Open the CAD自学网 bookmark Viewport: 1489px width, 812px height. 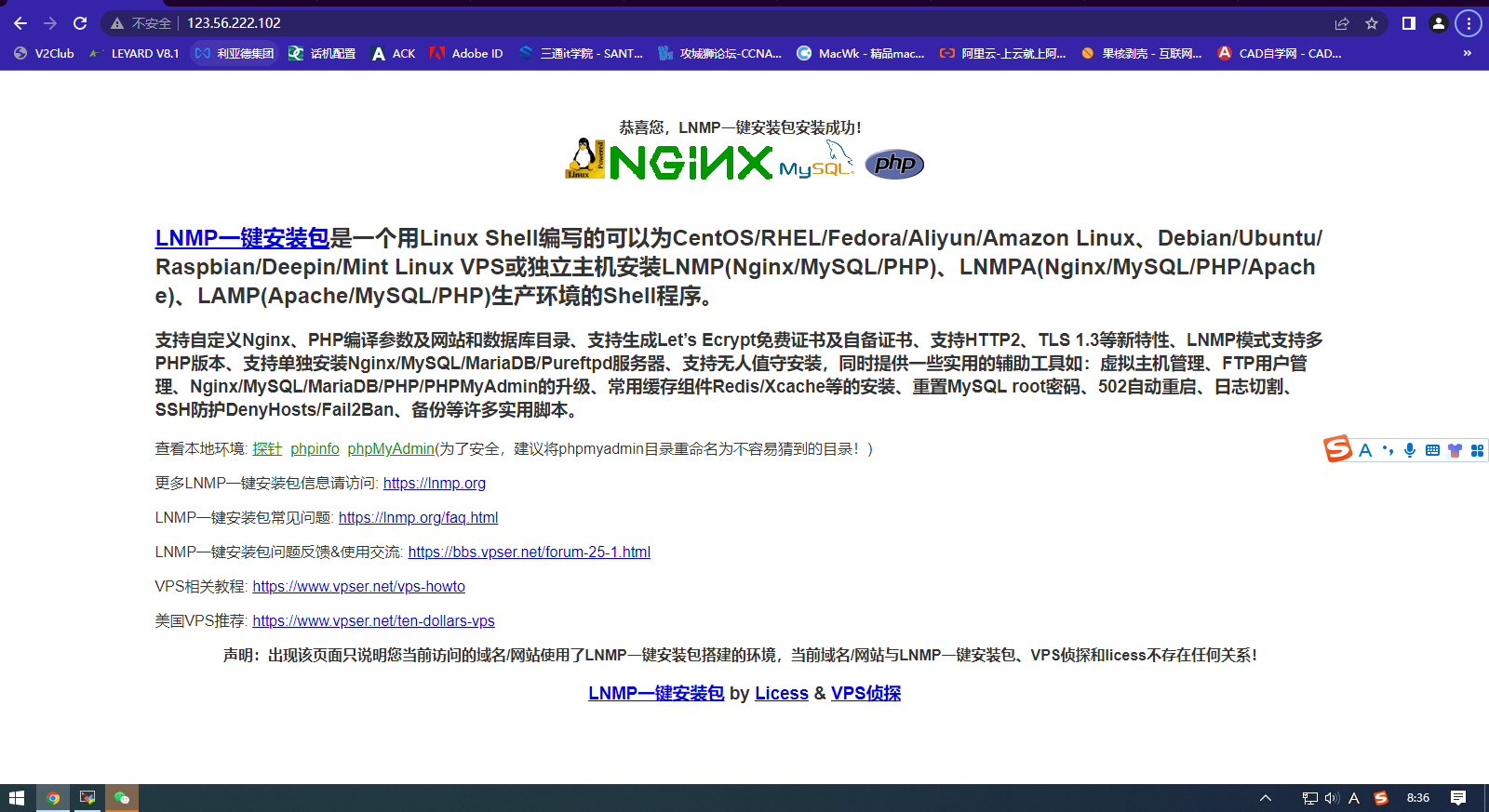click(1280, 53)
